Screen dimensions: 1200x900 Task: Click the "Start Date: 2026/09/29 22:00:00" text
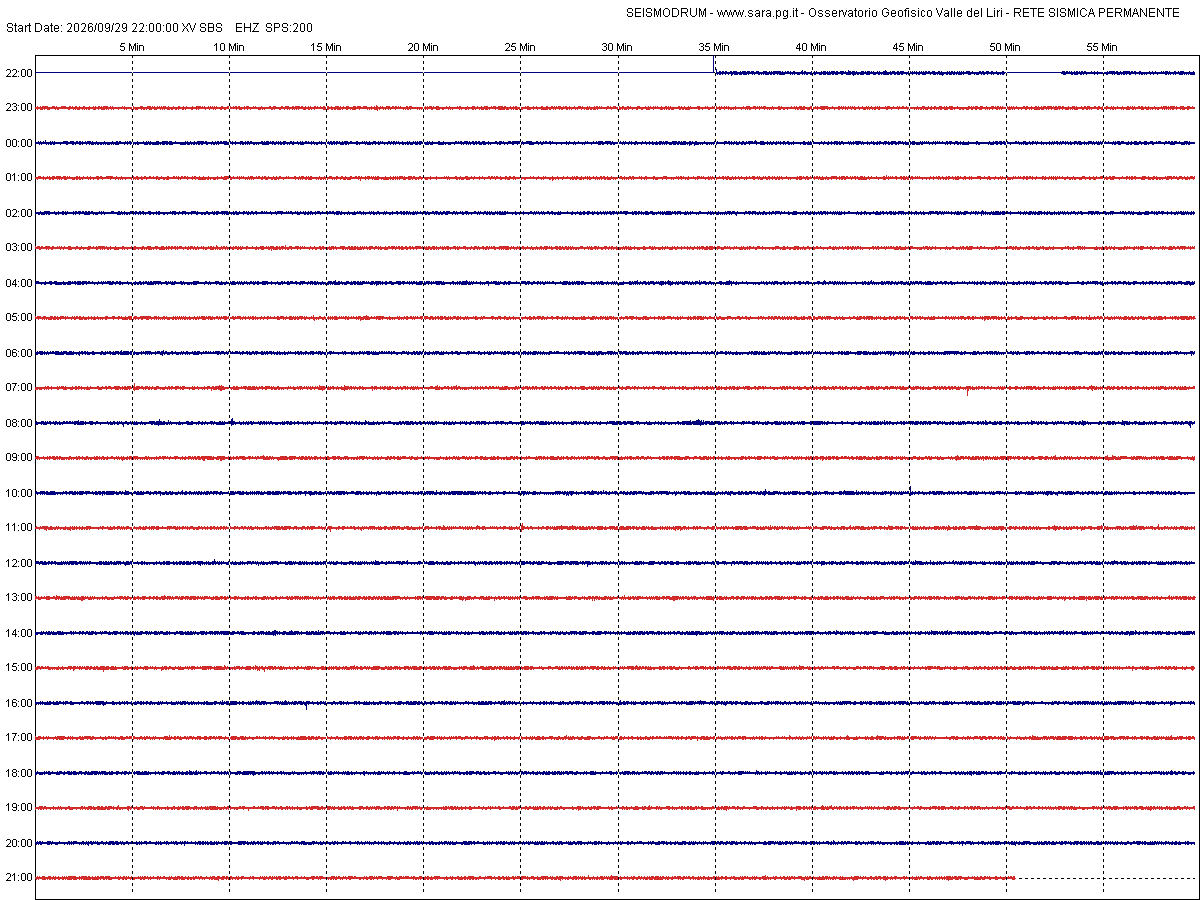(x=93, y=28)
